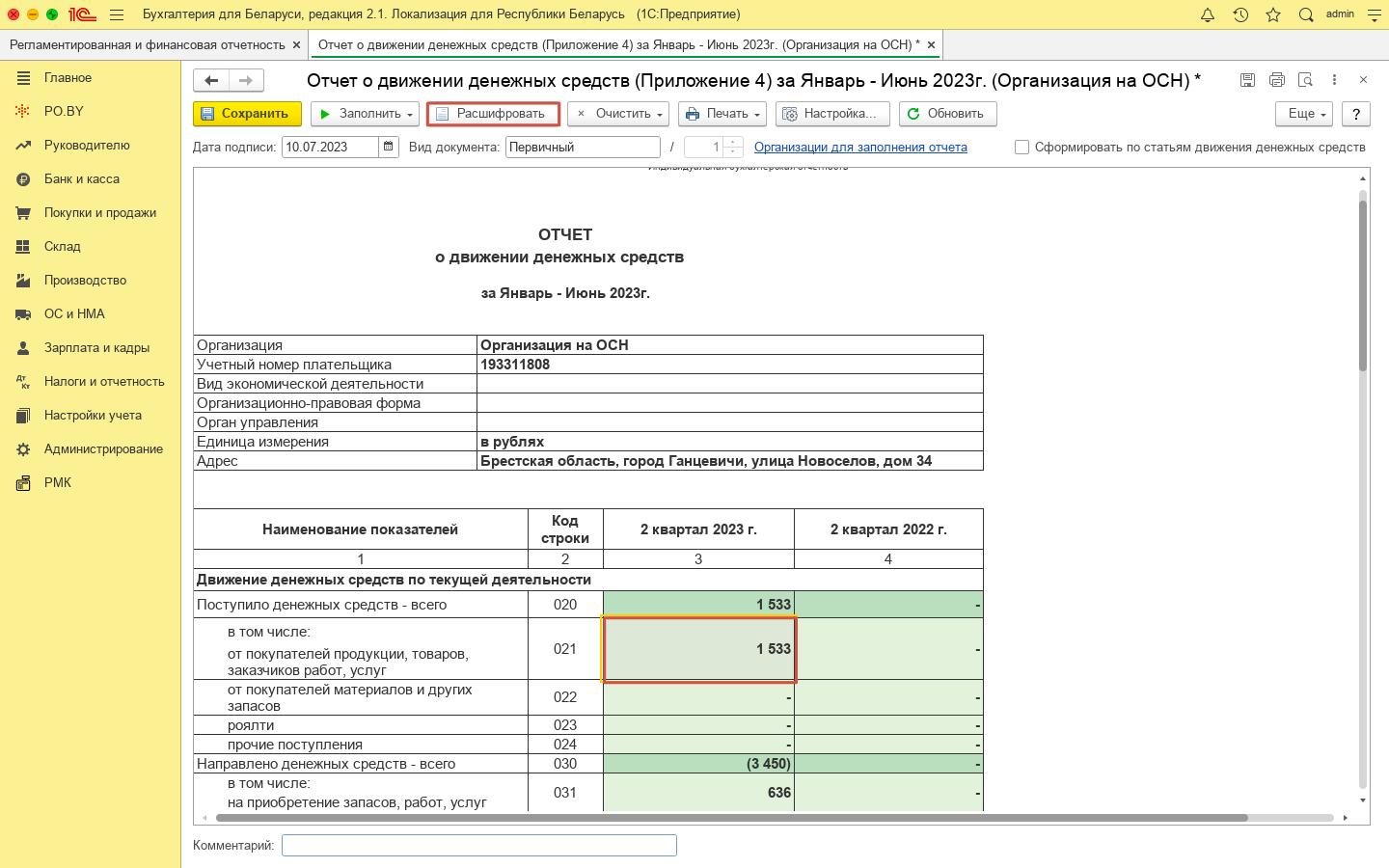Select cell (3 450) in row 030

pos(698,764)
